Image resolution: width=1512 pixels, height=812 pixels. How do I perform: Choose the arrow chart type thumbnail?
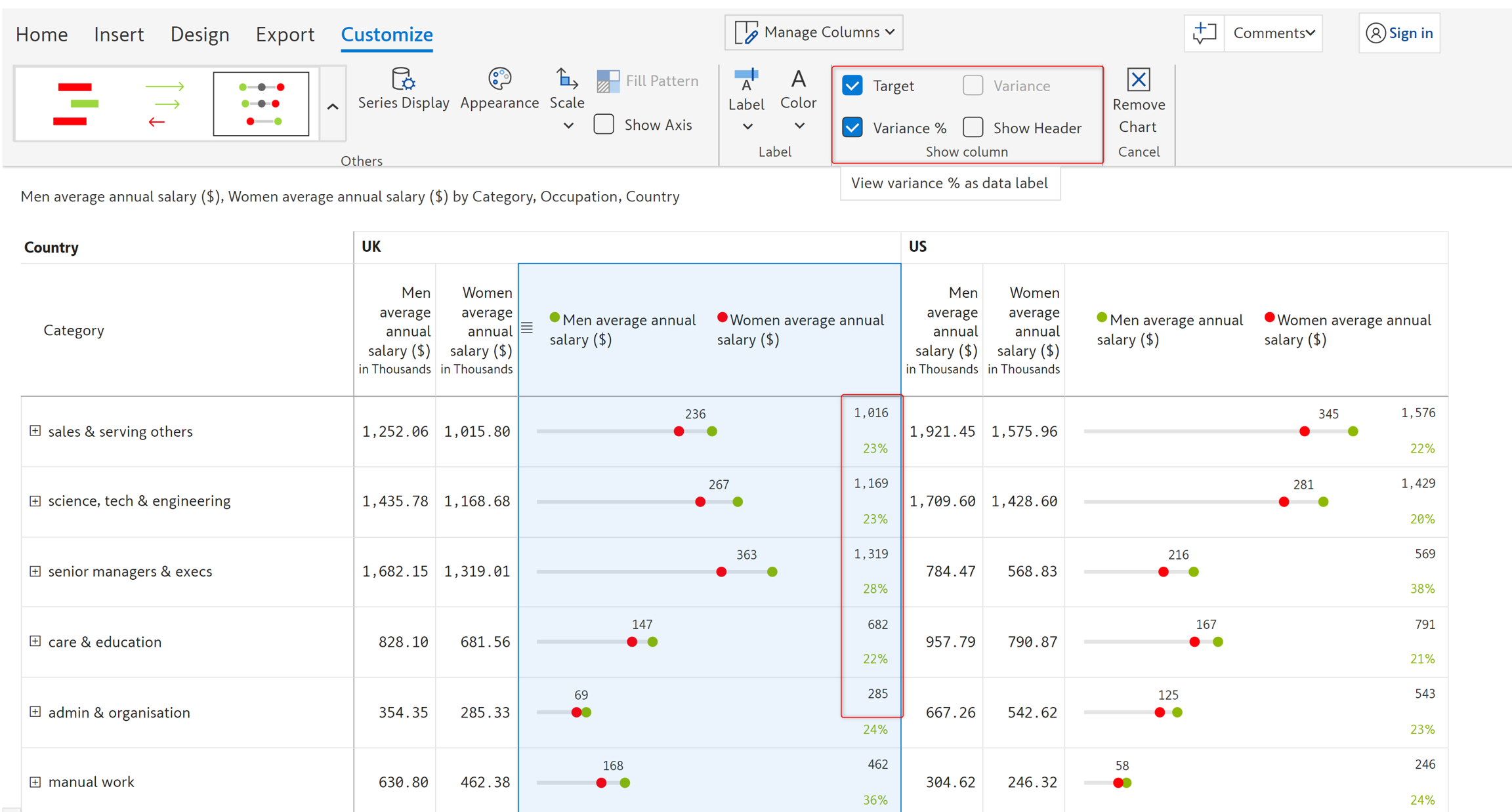164,104
